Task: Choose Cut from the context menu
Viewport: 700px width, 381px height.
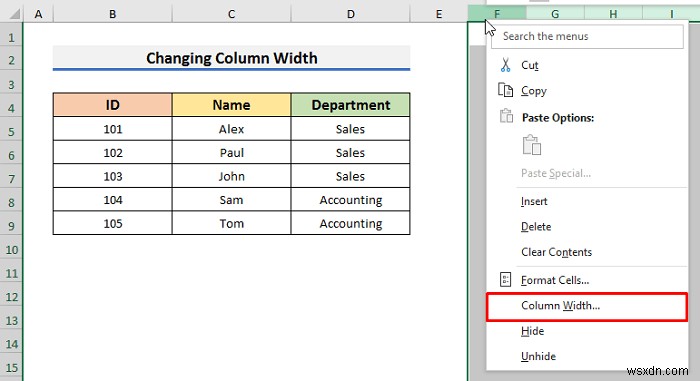Action: click(586, 65)
